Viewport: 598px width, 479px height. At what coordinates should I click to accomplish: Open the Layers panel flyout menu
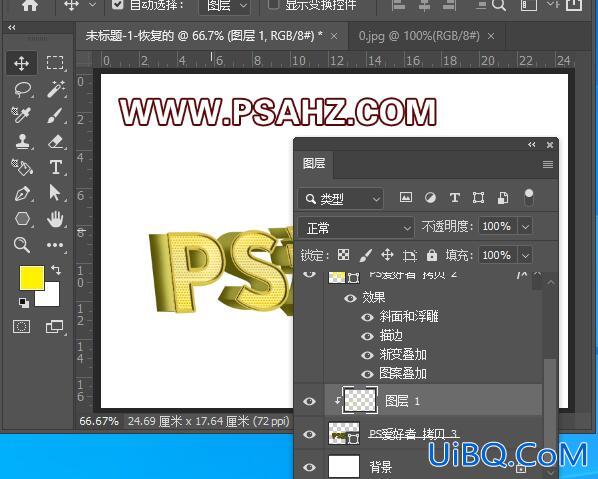(548, 164)
